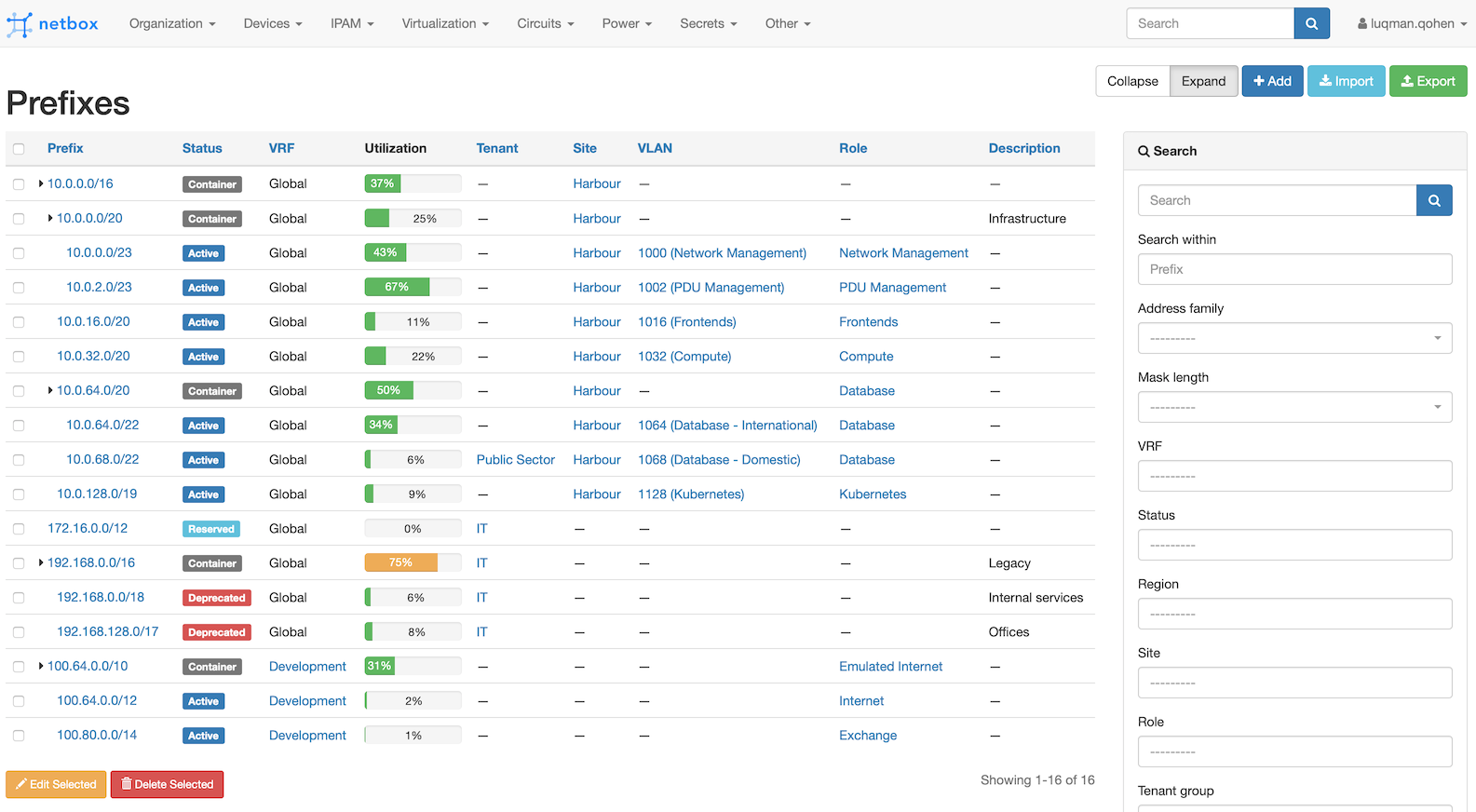Screen dimensions: 1476x812
Task: Select the checkbox for 172.16.0.0/12 row
Action: pos(19,529)
